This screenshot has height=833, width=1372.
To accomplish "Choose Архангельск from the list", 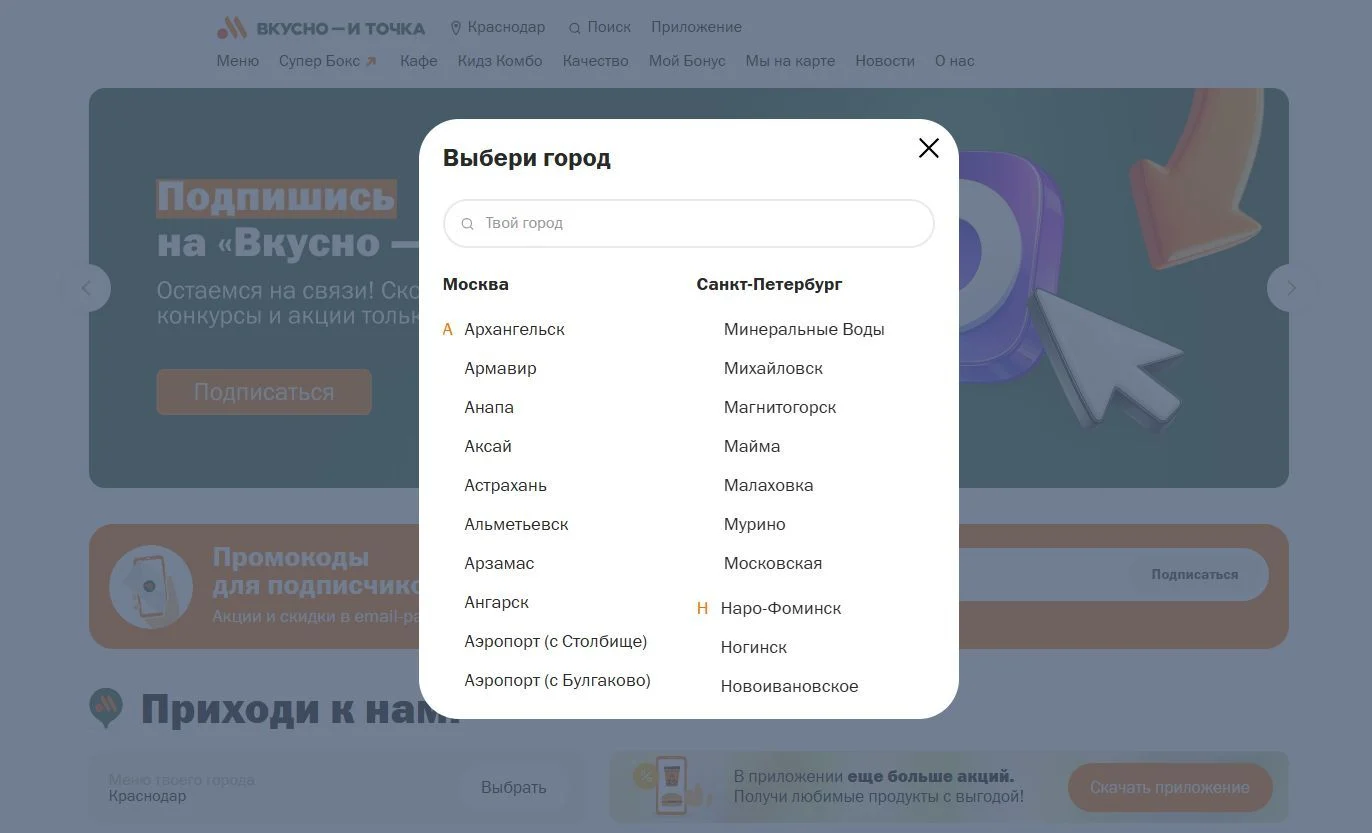I will tap(514, 329).
